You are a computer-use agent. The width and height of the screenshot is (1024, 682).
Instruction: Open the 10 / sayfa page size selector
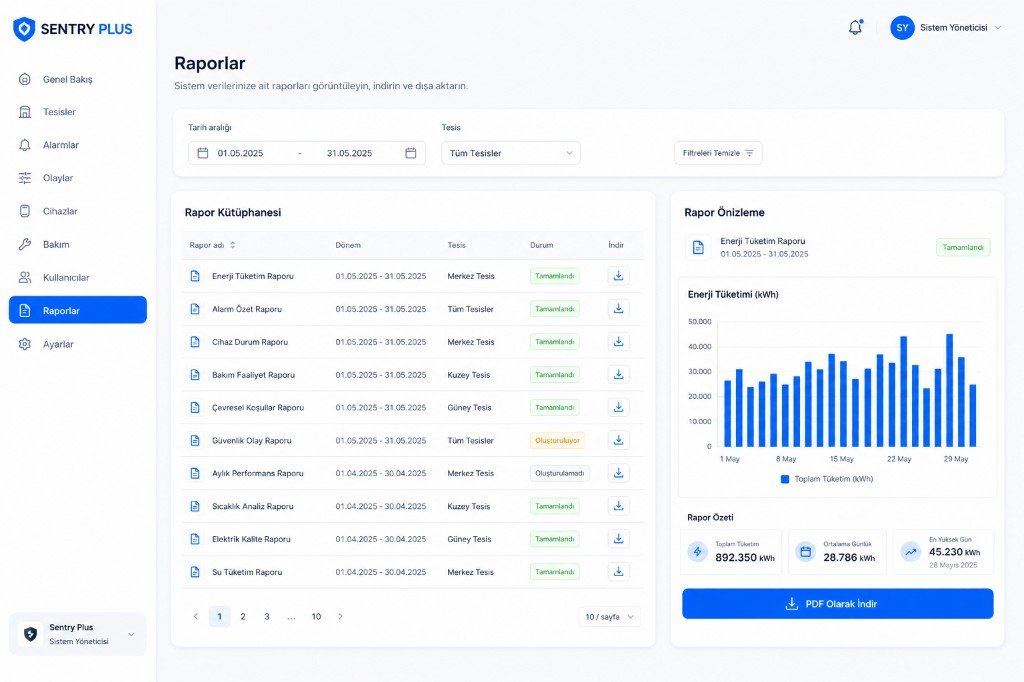point(609,617)
